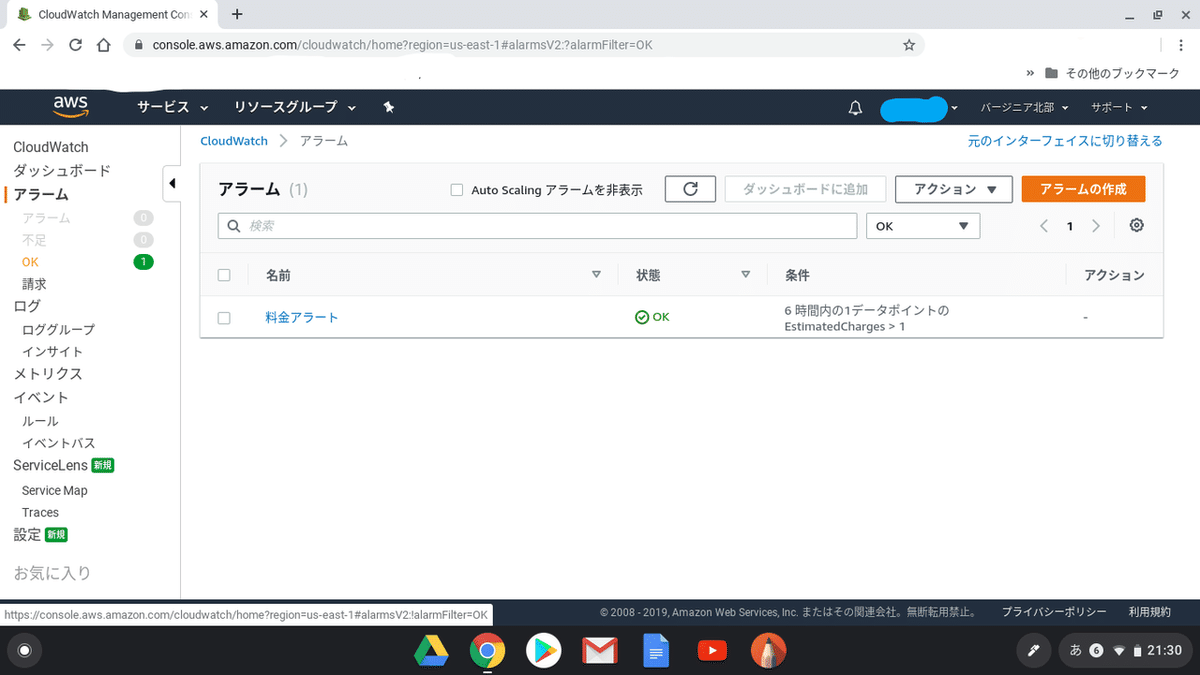Open the アクション dropdown button
The image size is (1200, 675).
(x=954, y=189)
